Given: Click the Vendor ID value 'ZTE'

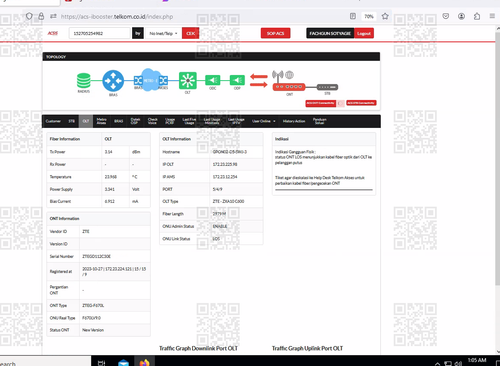Looking at the screenshot, I should click(86, 231).
